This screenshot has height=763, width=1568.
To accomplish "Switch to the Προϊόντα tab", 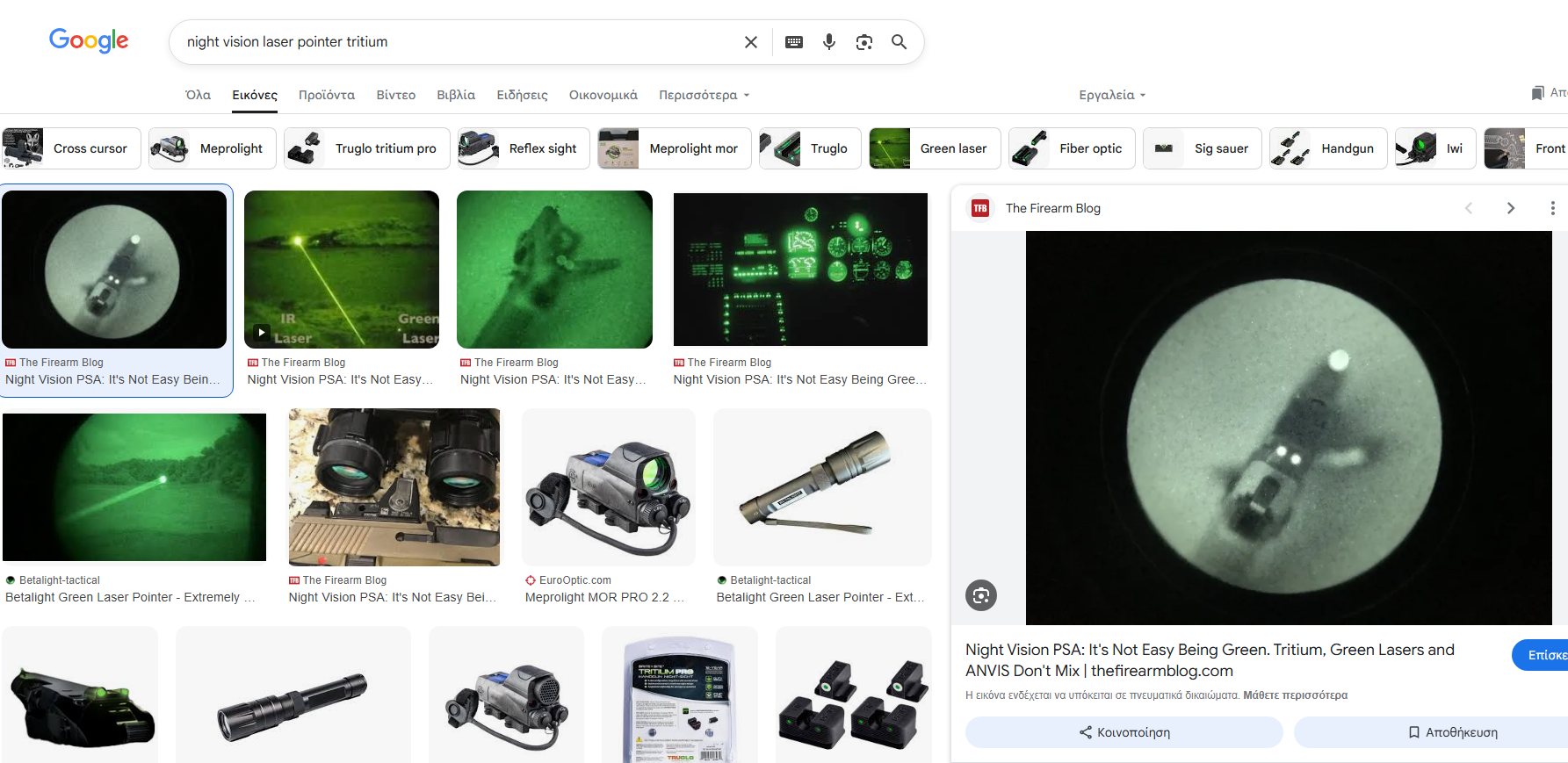I will click(327, 95).
